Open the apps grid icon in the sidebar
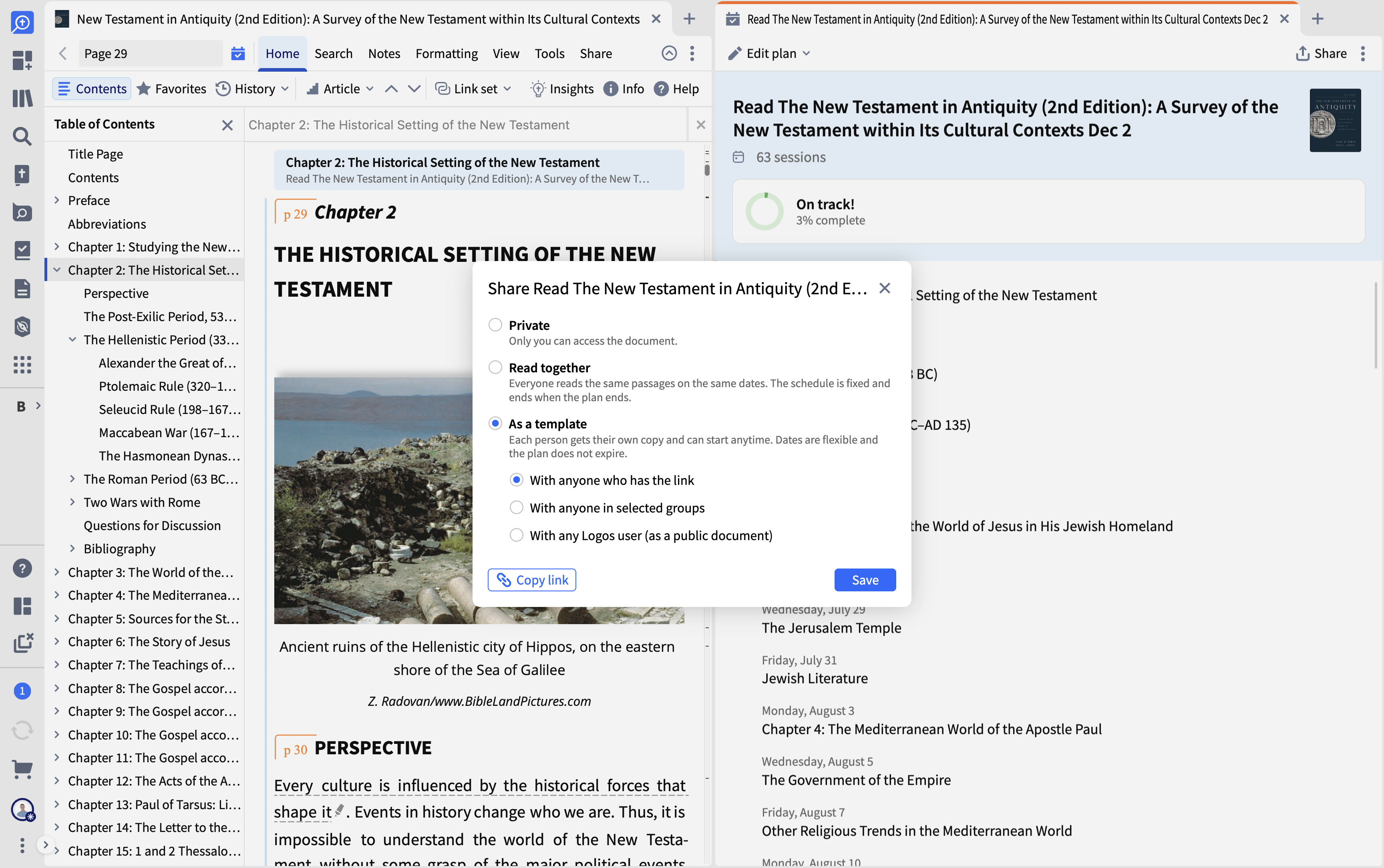The width and height of the screenshot is (1384, 868). click(22, 365)
